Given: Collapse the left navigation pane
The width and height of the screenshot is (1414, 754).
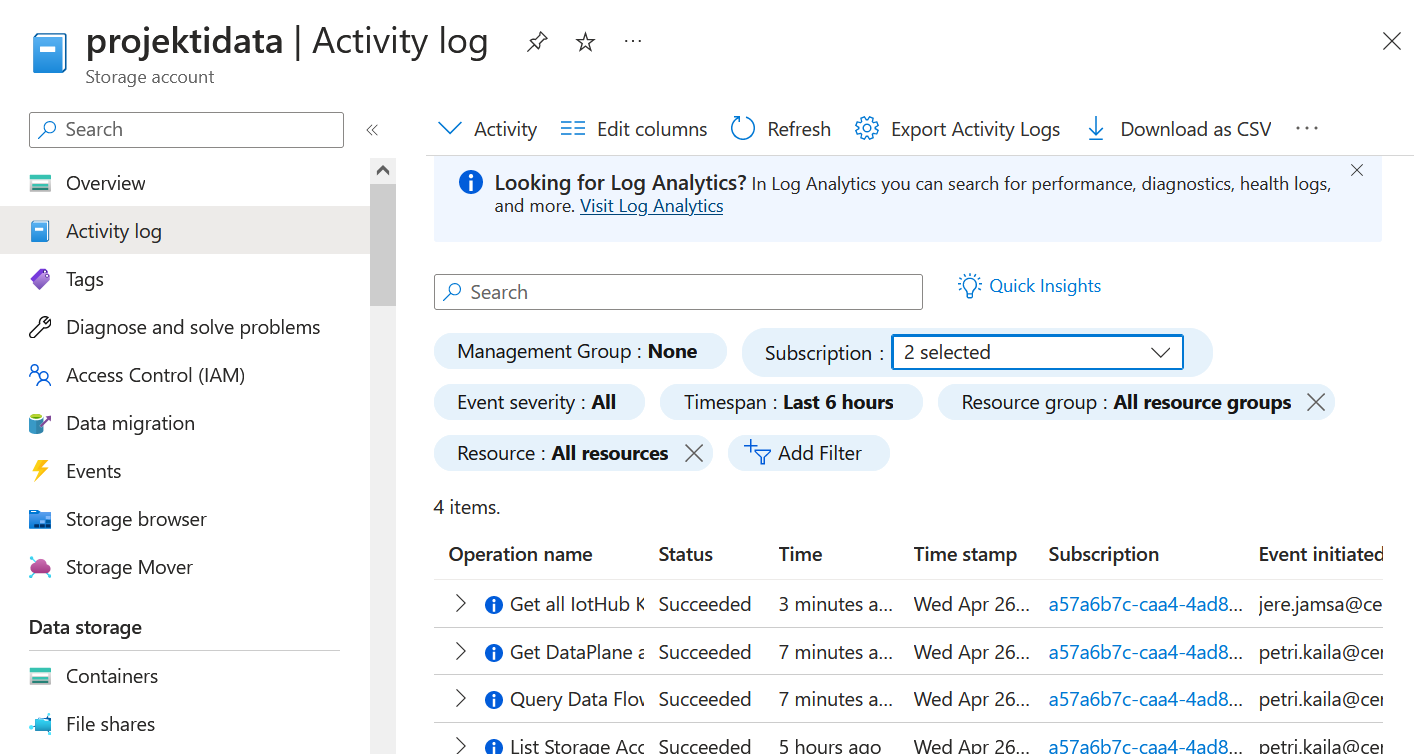Looking at the screenshot, I should [372, 128].
